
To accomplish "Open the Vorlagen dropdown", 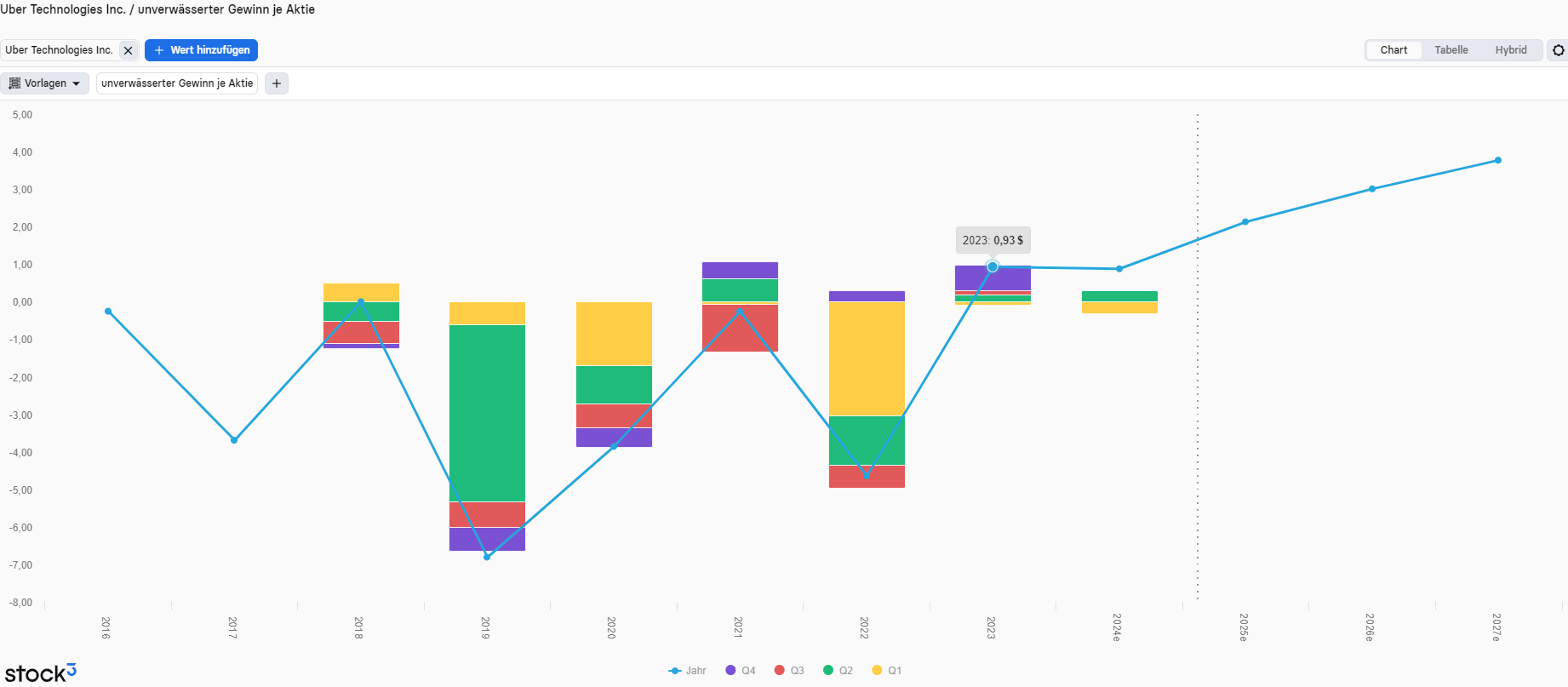I will click(44, 83).
